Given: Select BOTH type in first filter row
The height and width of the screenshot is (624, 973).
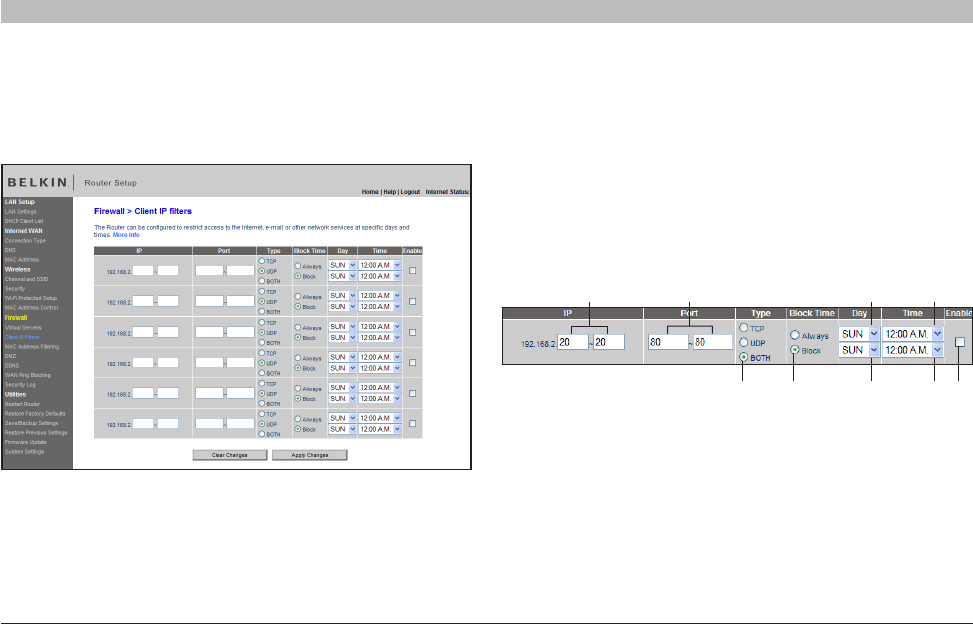Looking at the screenshot, I should pyautogui.click(x=262, y=281).
